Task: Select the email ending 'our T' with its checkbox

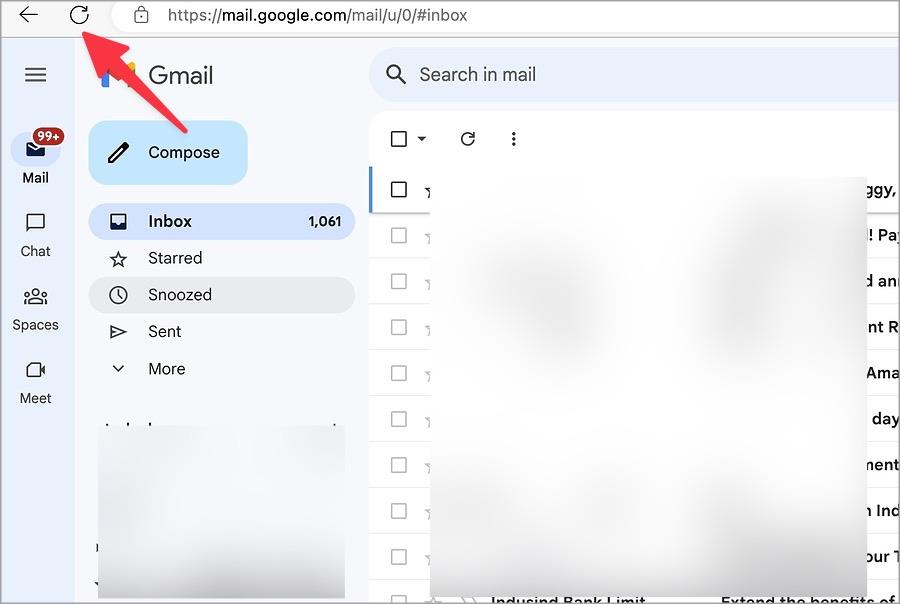Action: point(399,557)
